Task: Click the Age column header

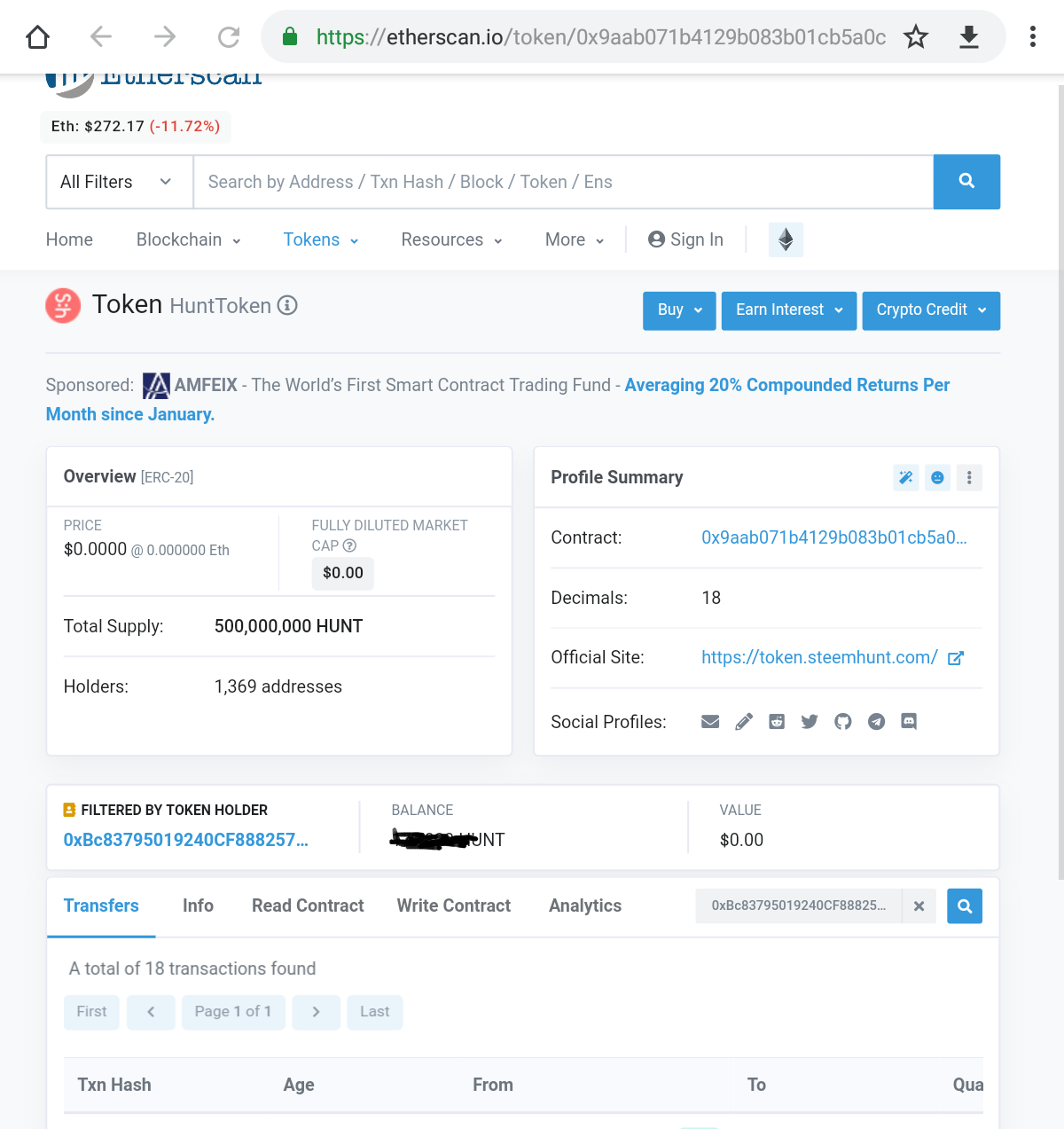Action: 299,1085
